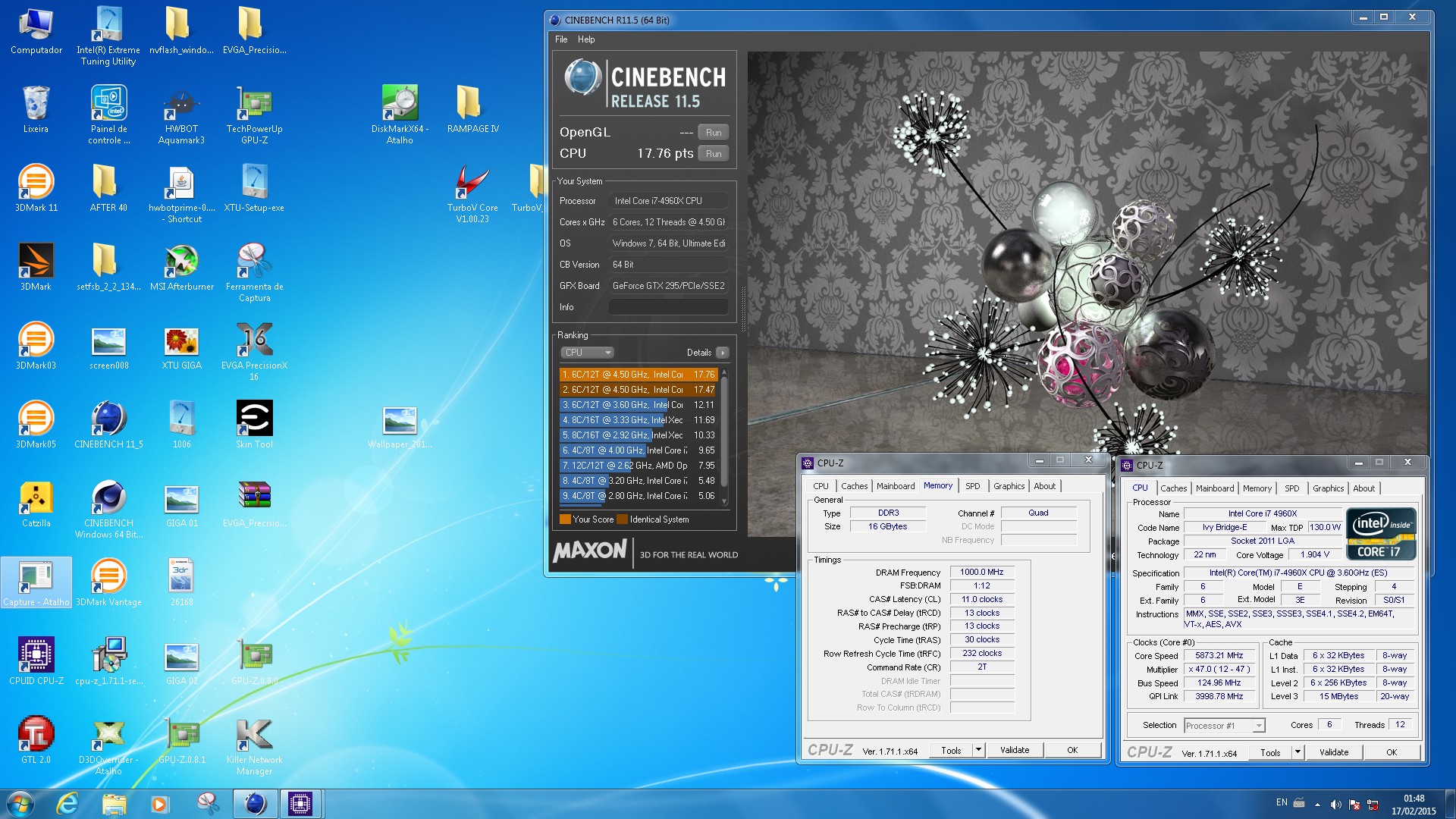This screenshot has height=819, width=1456.
Task: Show hidden system tray icons
Action: (1317, 805)
